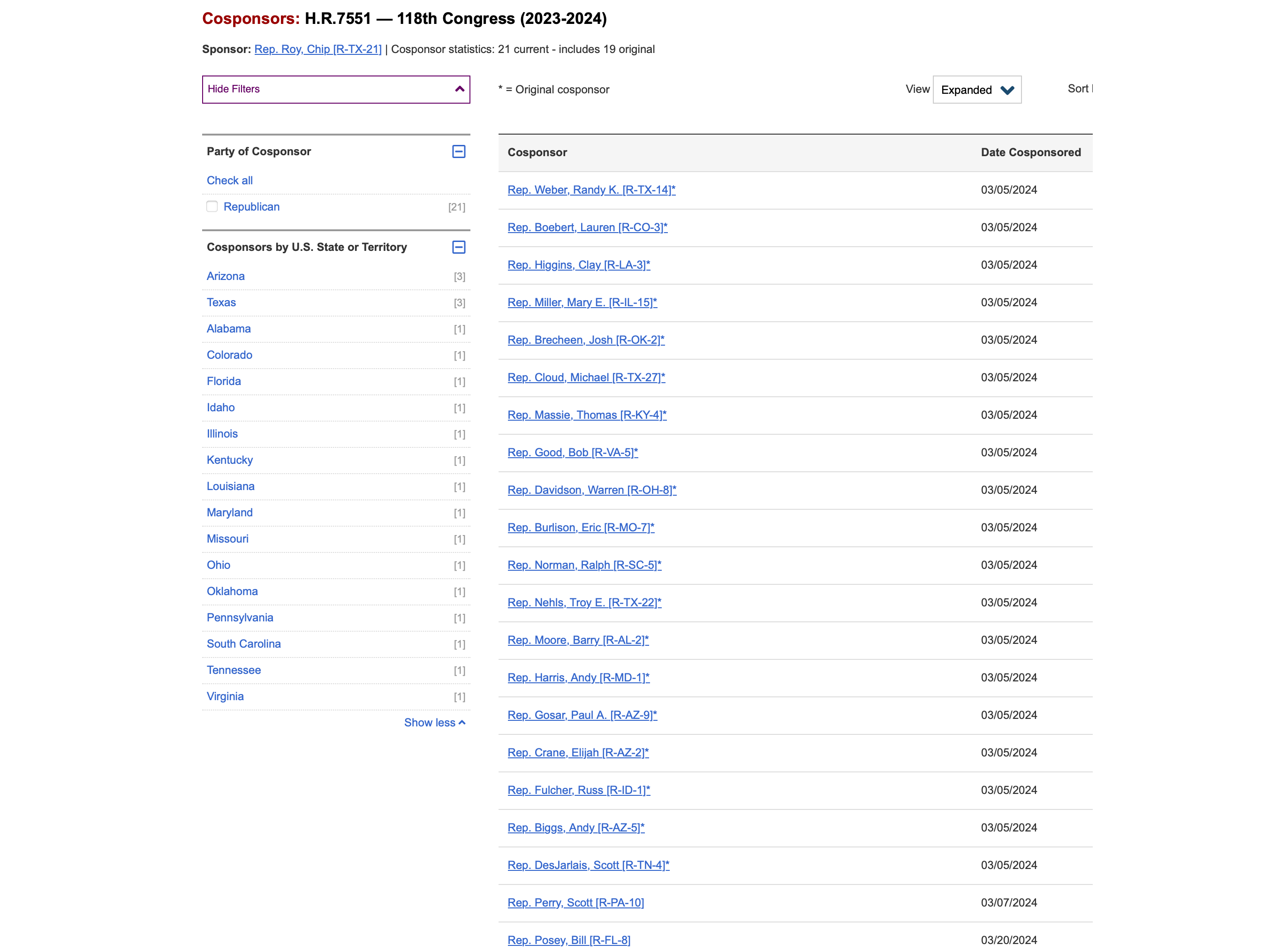Open sponsor Rep. Roy, Chip link
This screenshot has height=952, width=1286.
pyautogui.click(x=318, y=49)
